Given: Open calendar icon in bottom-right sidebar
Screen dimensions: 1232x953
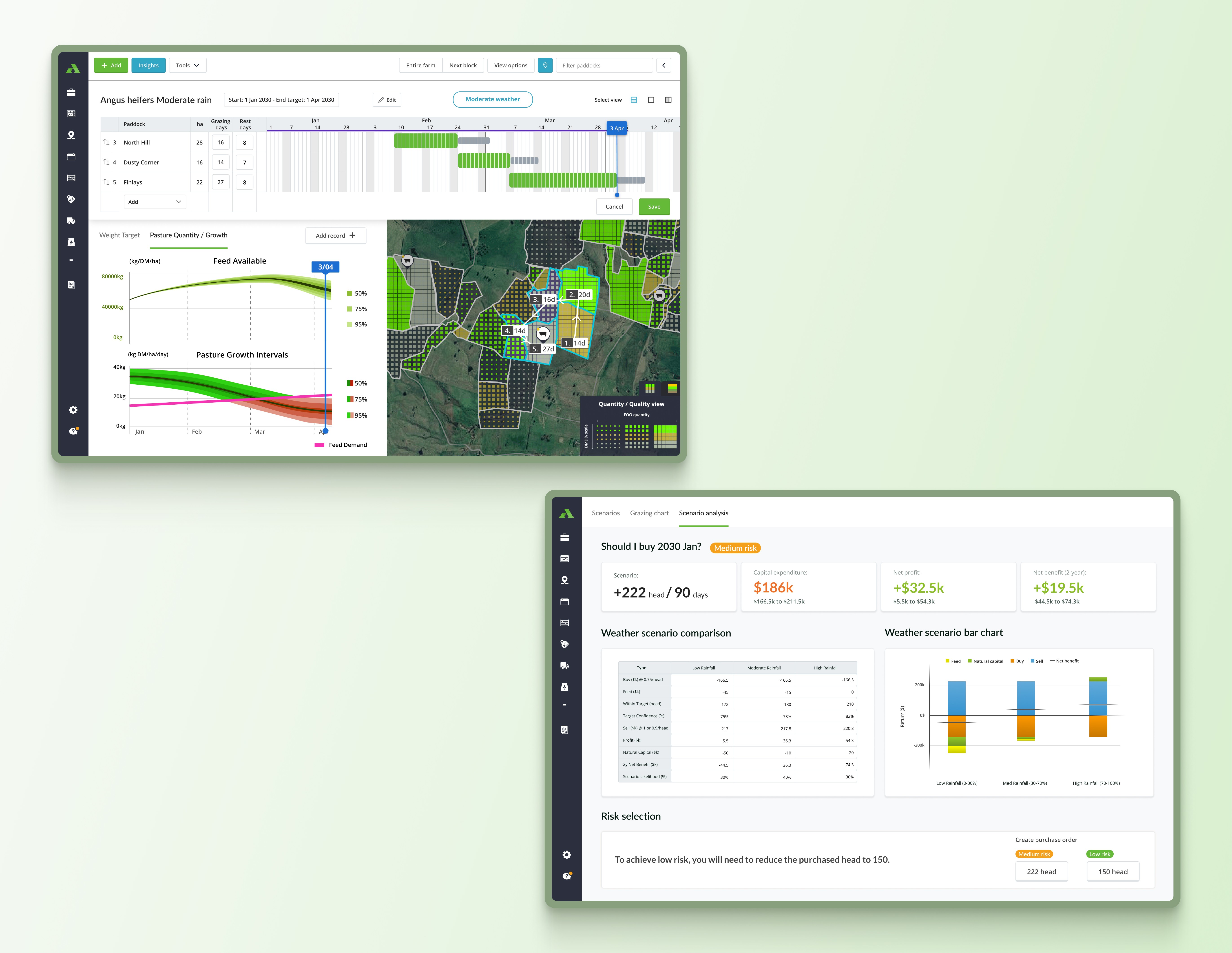Looking at the screenshot, I should (x=565, y=601).
